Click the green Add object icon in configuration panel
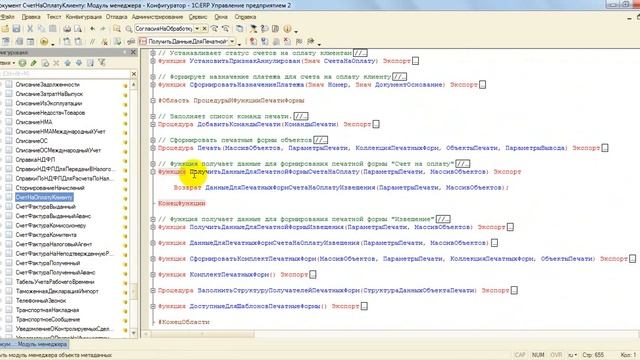 coord(22,63)
